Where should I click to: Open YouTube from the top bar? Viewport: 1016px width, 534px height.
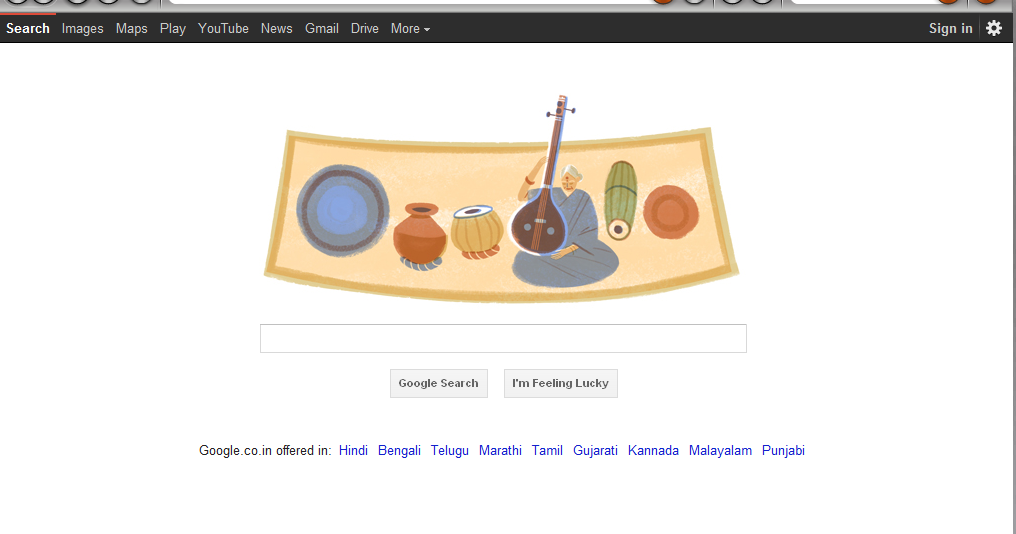223,29
